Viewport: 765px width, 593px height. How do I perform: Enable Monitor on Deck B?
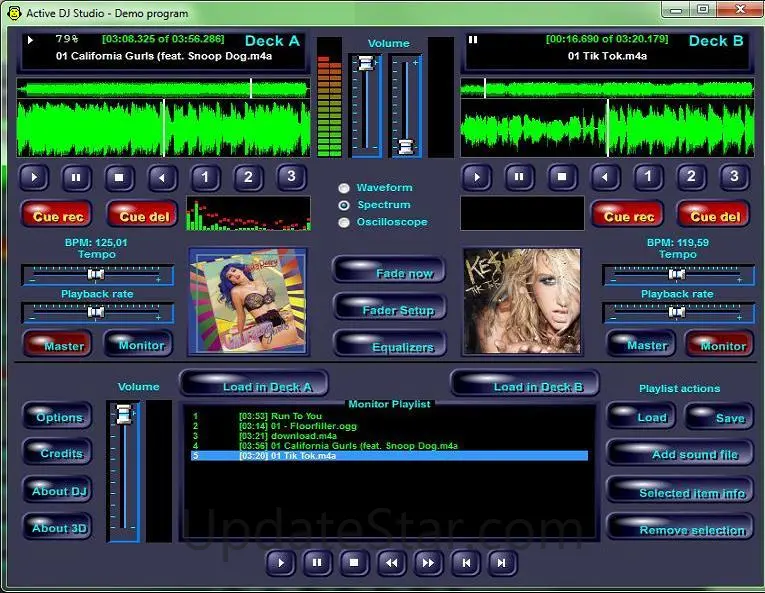pos(720,345)
